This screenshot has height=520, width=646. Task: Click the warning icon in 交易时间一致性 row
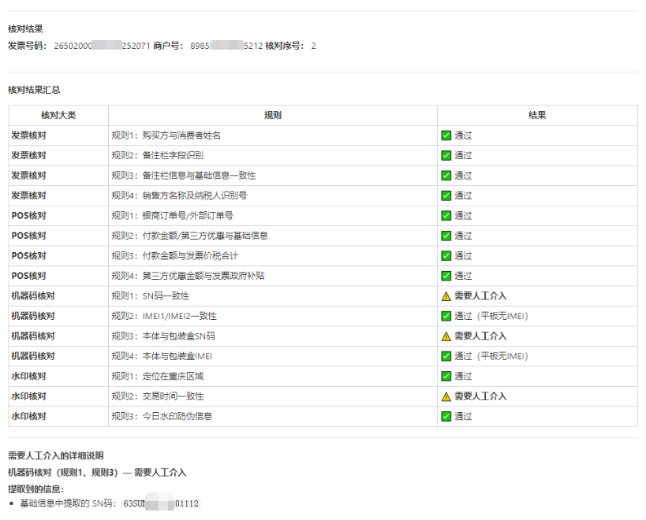446,396
